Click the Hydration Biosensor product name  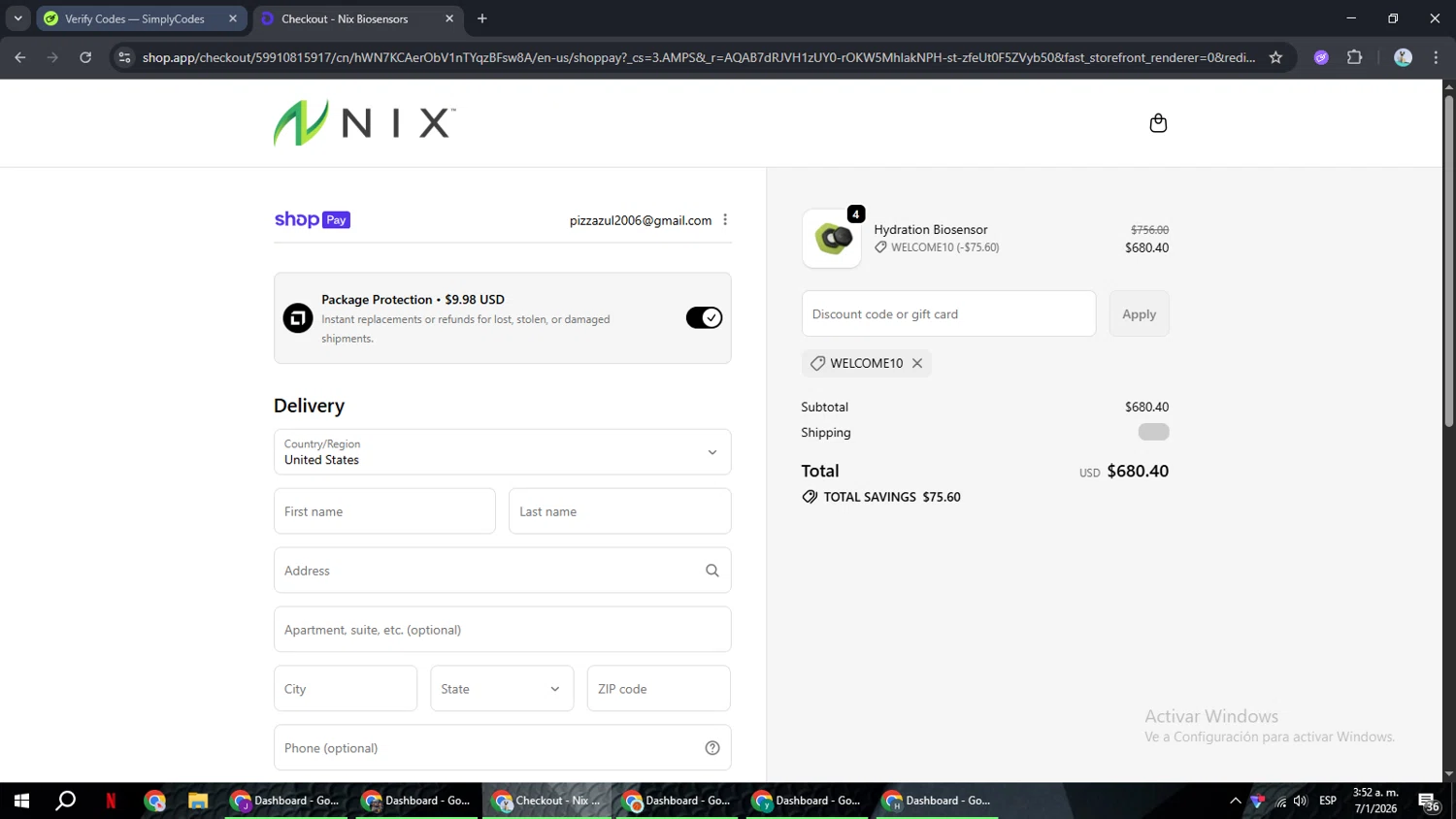(931, 230)
